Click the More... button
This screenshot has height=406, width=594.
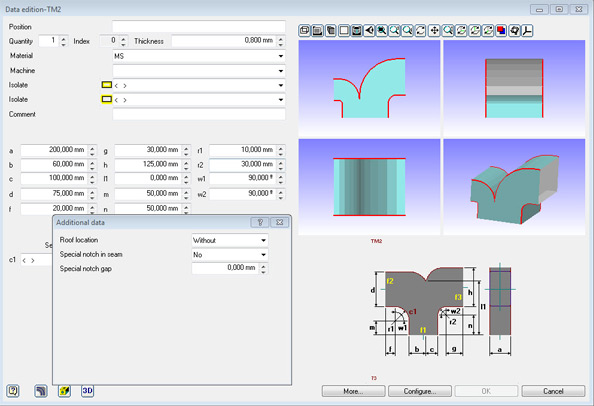click(x=353, y=391)
